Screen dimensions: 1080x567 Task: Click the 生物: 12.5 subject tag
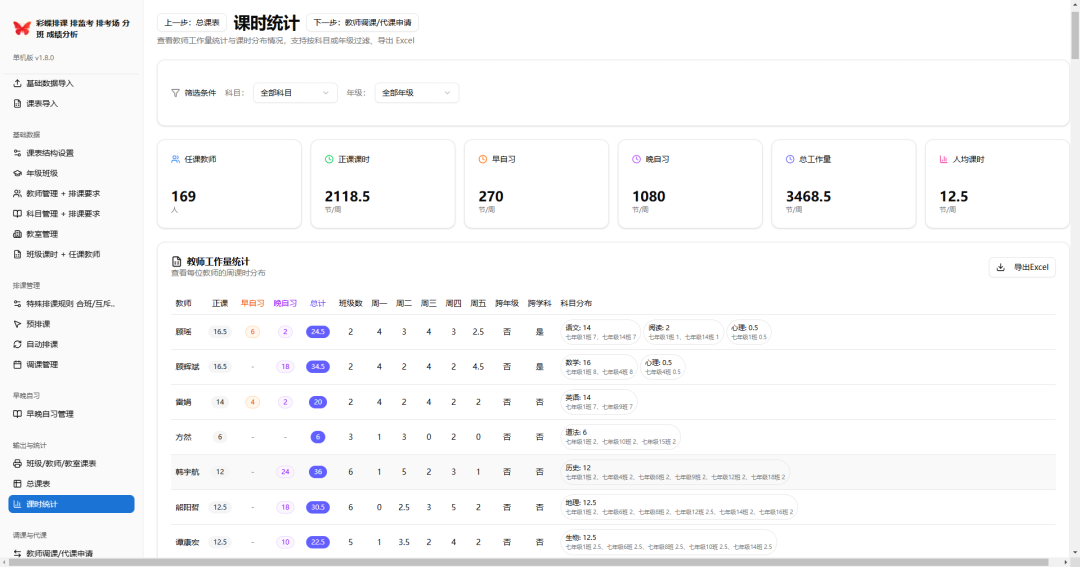pyautogui.click(x=669, y=542)
